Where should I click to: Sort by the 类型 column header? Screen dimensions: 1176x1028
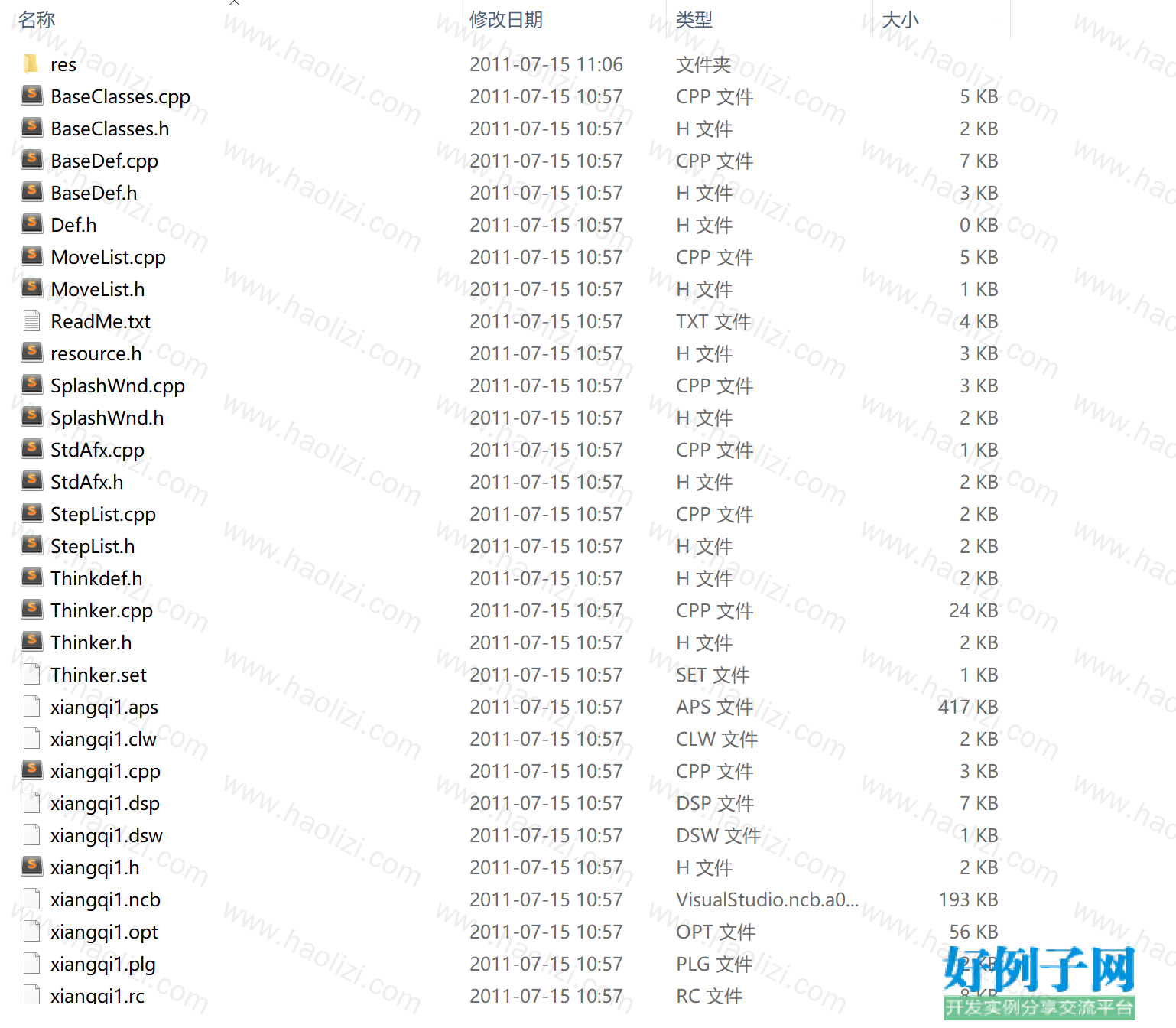click(x=694, y=20)
